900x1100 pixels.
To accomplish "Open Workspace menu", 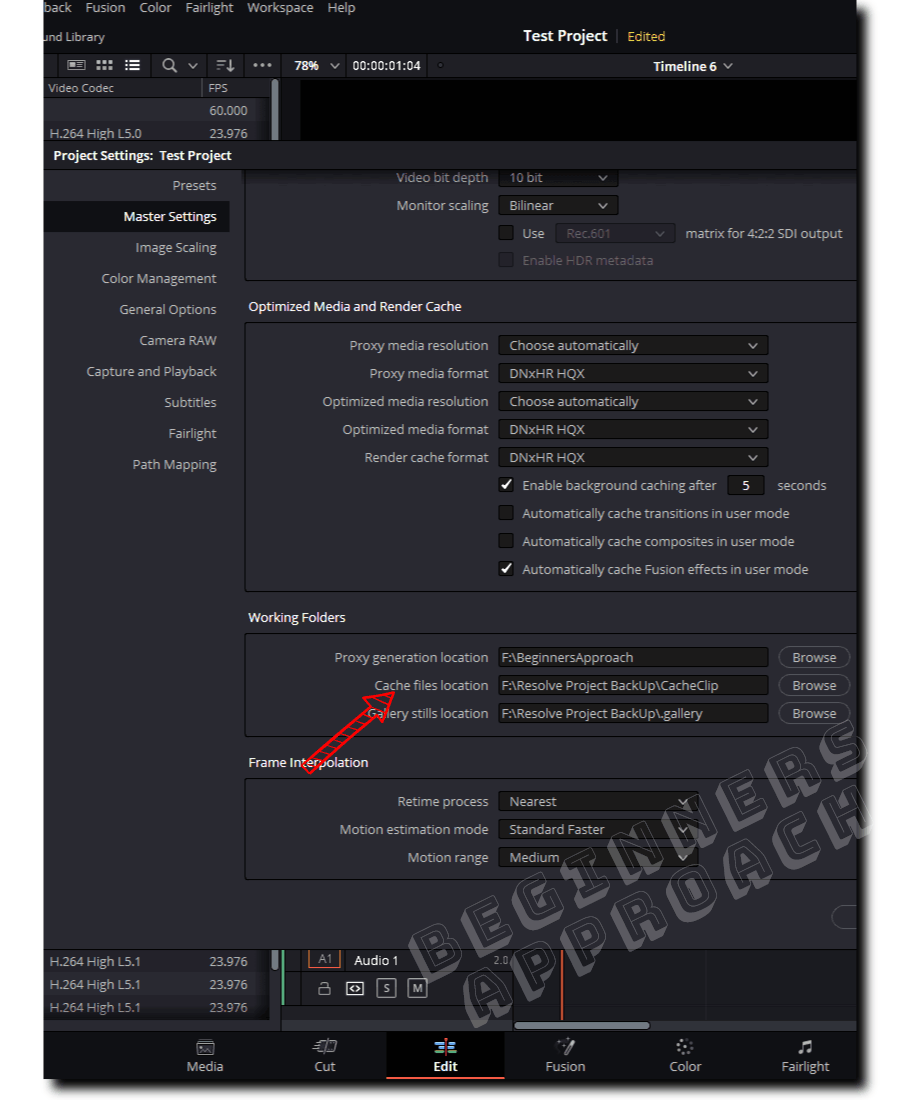I will pos(280,8).
